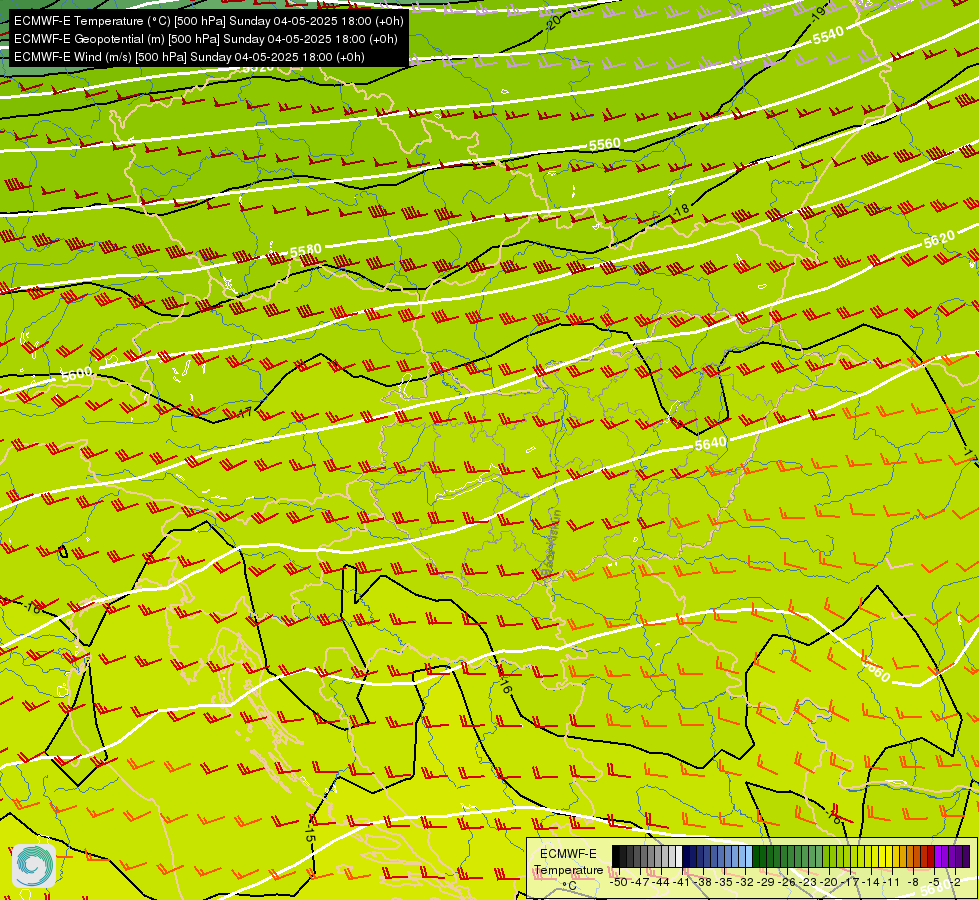This screenshot has width=979, height=900.
Task: Click the -17 isotherm label
Action: coord(245,413)
